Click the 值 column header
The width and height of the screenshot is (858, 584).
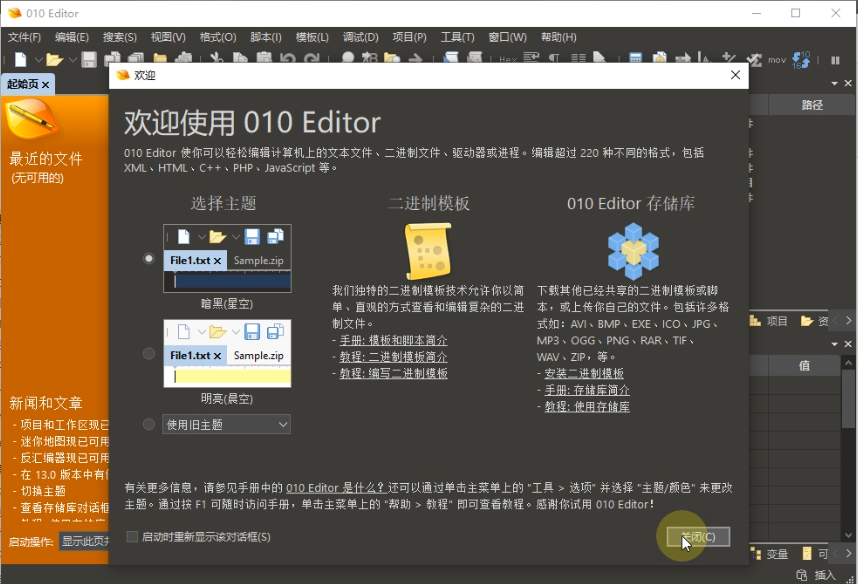[x=804, y=366]
